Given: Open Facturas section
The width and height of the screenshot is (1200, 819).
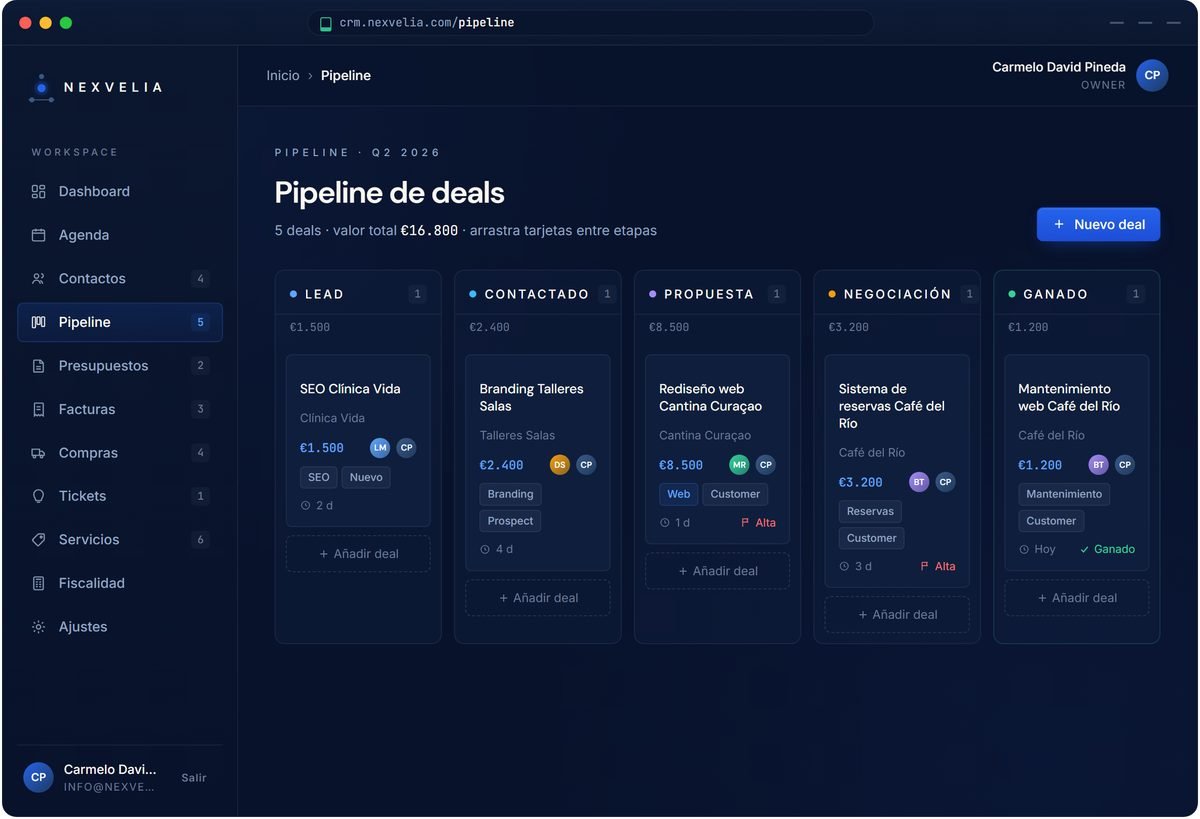Looking at the screenshot, I should tap(120, 409).
